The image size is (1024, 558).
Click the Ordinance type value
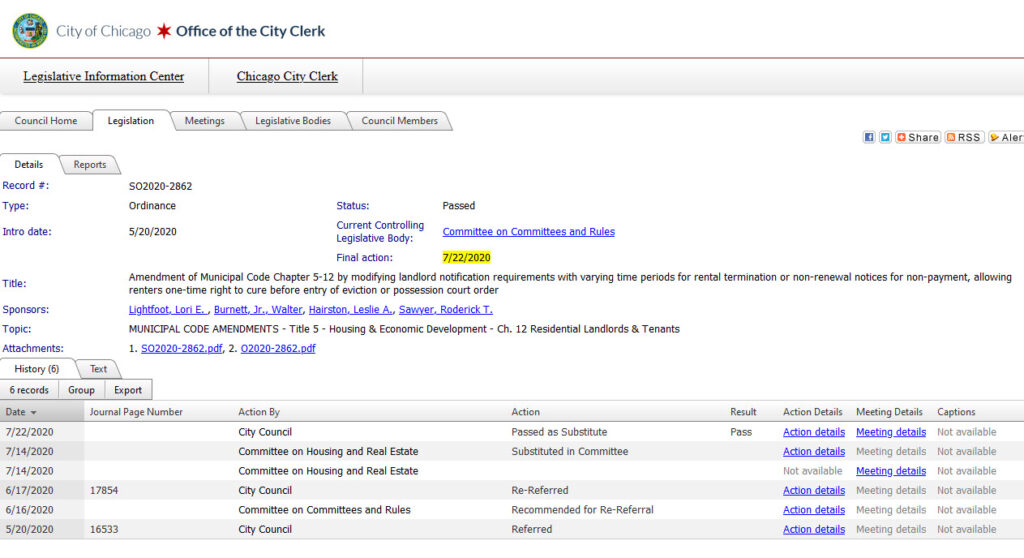[152, 206]
